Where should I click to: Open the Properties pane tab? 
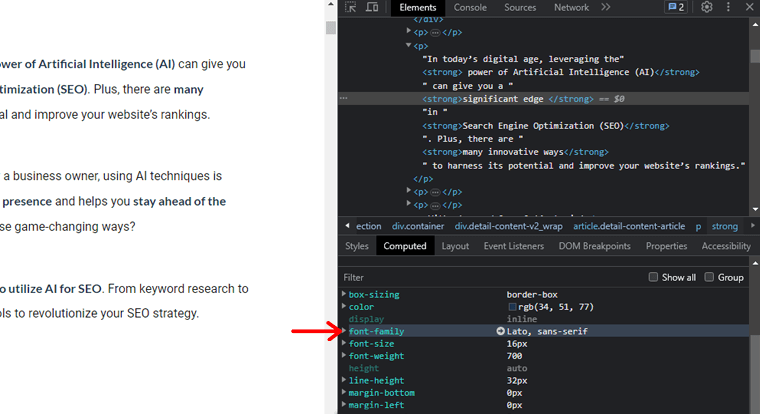[x=666, y=246]
